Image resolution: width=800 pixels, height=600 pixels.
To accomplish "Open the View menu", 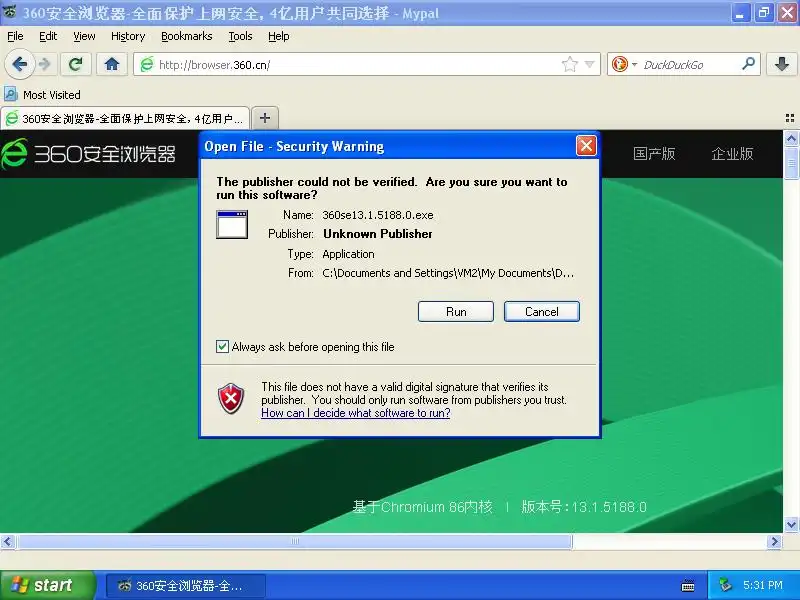I will click(x=84, y=36).
